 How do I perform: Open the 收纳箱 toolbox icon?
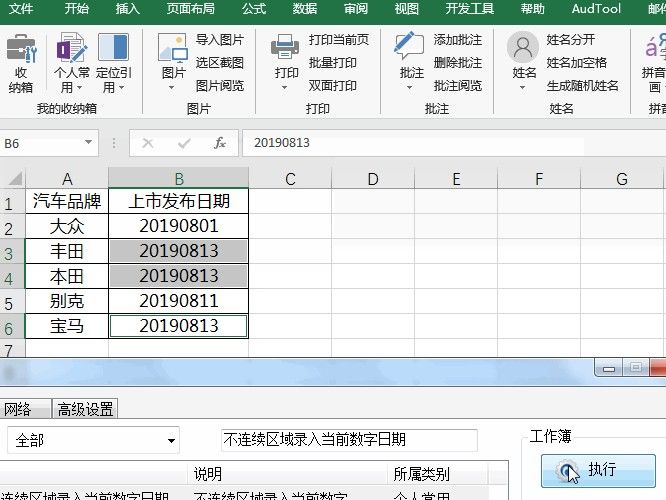point(21,64)
